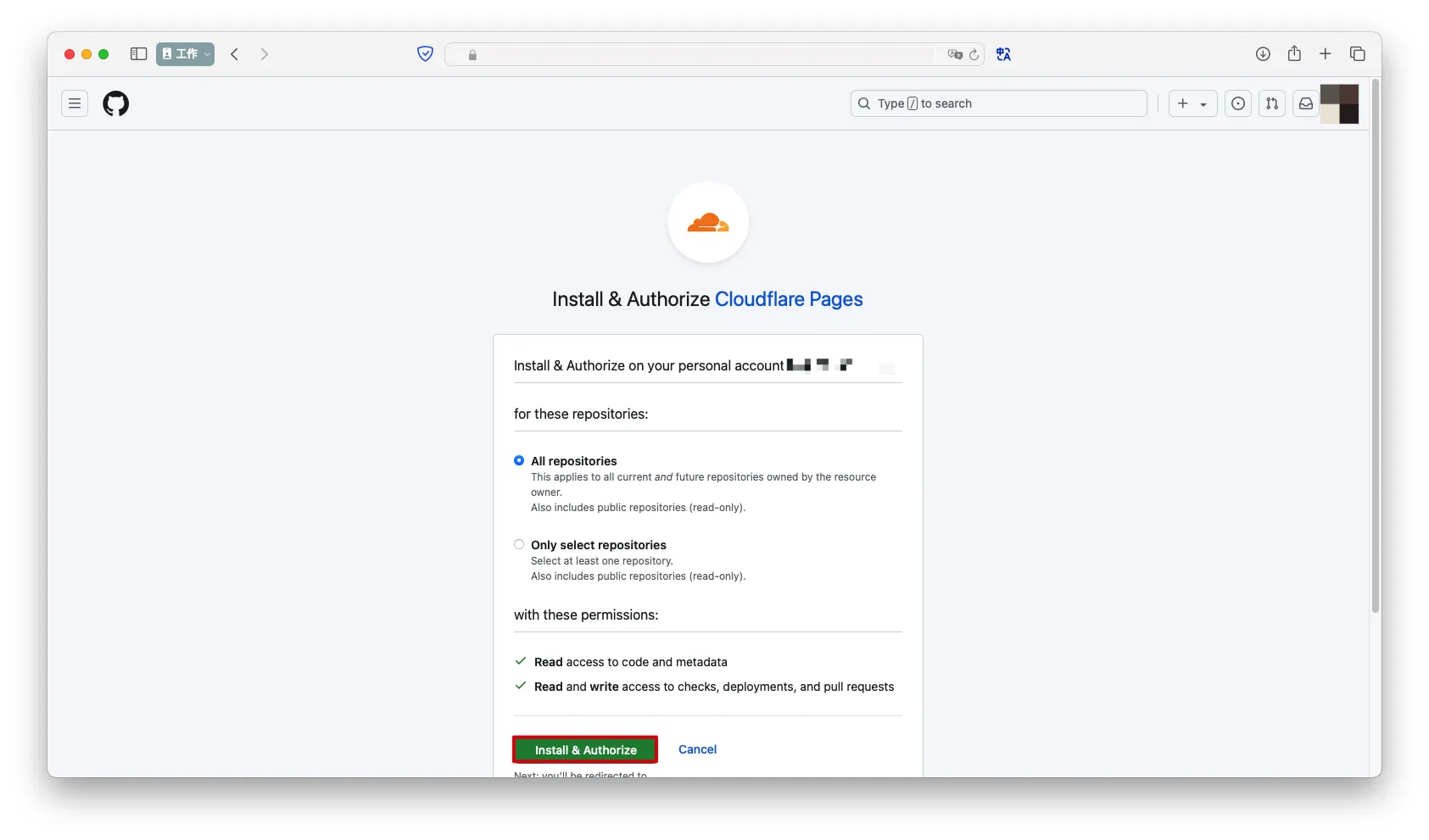Open a new Safari tab

(1326, 54)
